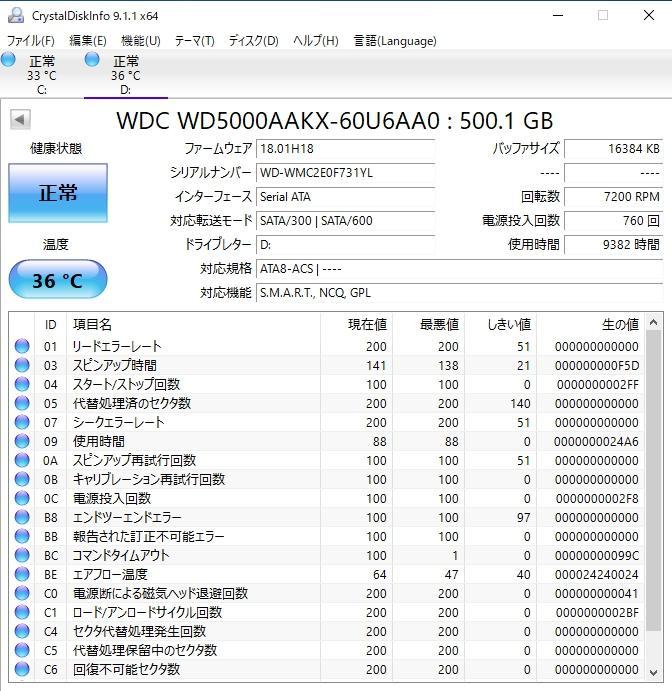Screen dimensions: 672x691
Task: Open the ファイル(F) menu
Action: pos(30,41)
